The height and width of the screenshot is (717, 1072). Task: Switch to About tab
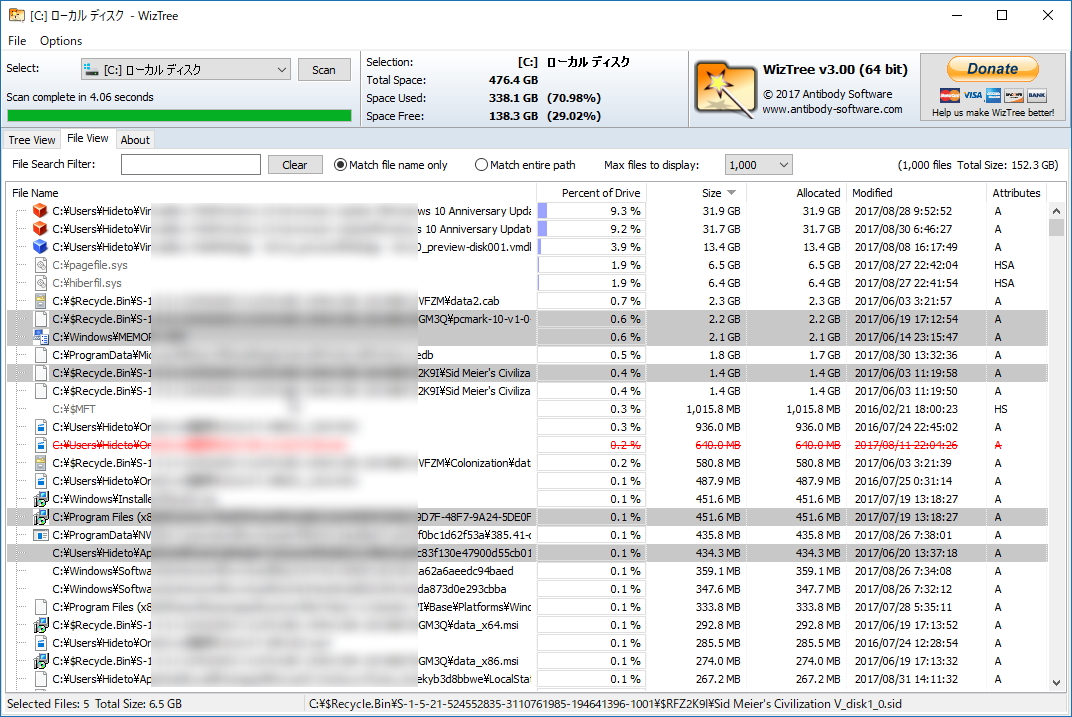pyautogui.click(x=135, y=140)
